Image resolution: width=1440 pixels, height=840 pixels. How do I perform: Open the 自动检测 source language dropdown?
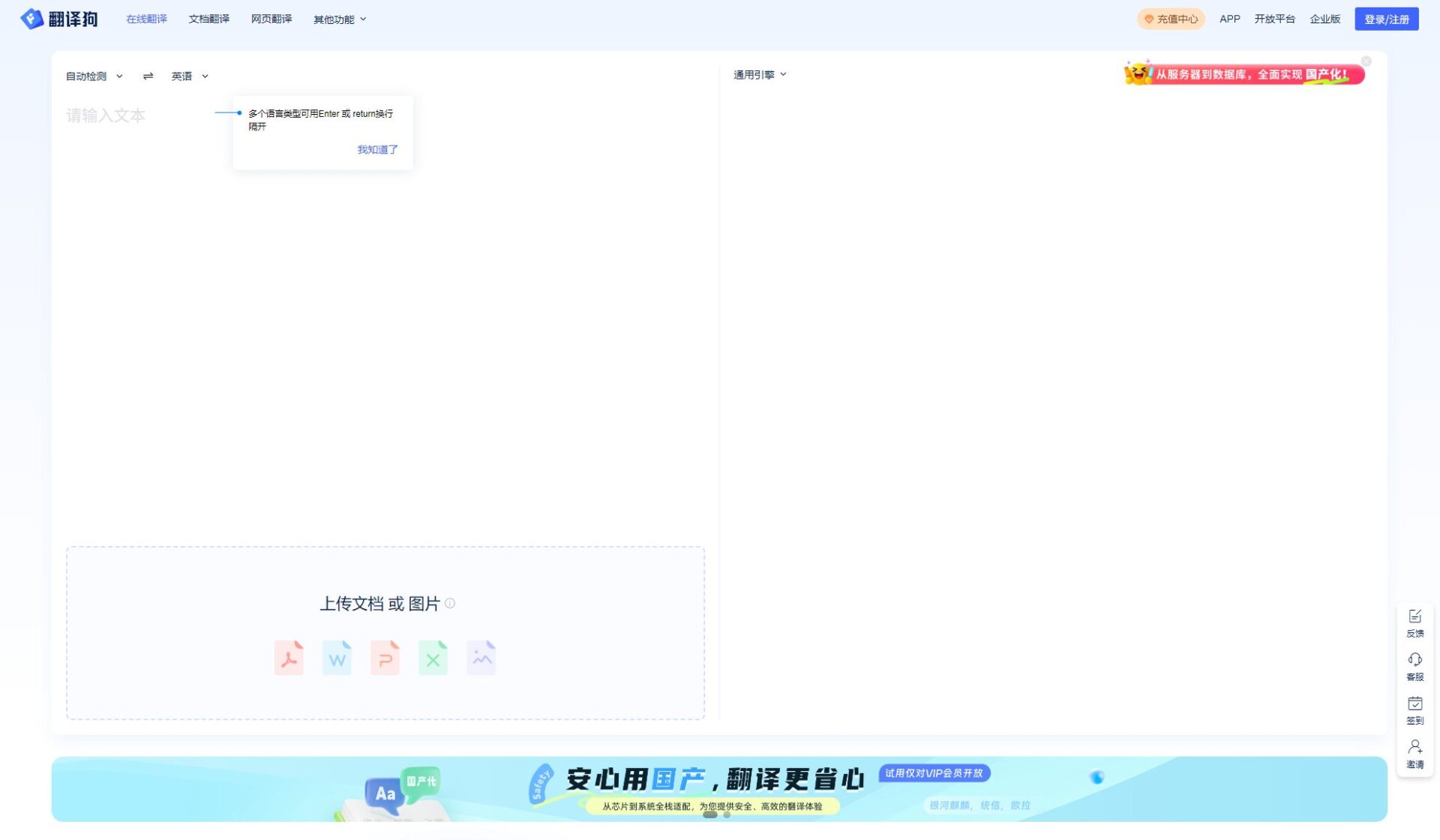91,76
